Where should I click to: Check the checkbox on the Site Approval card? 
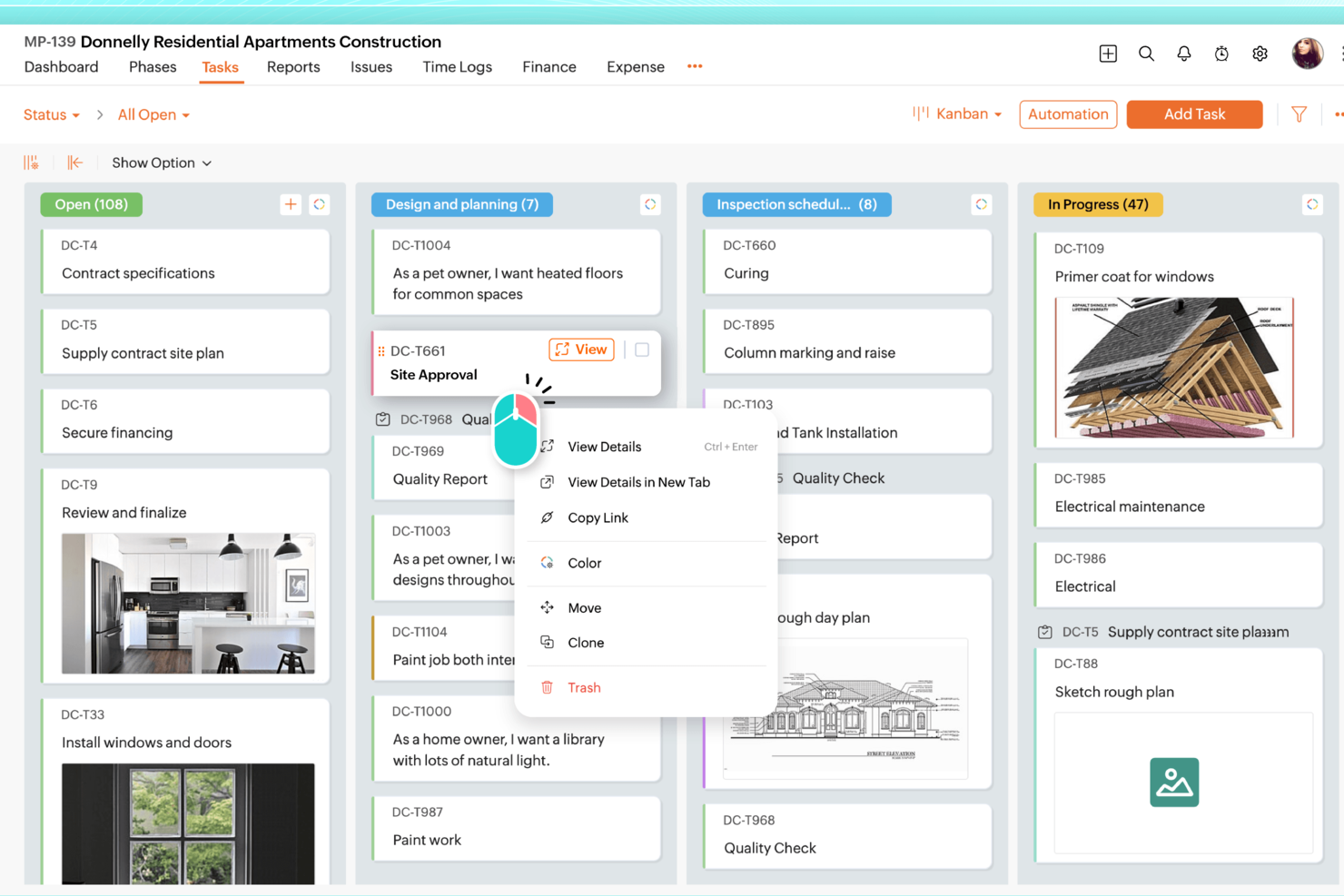(642, 349)
